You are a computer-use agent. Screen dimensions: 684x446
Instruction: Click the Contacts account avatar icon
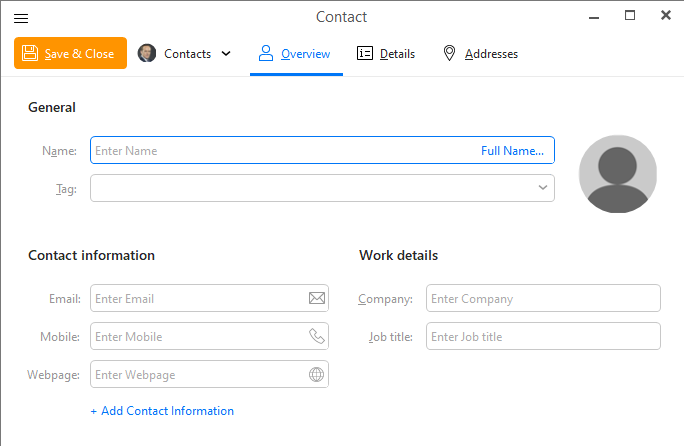click(x=147, y=53)
